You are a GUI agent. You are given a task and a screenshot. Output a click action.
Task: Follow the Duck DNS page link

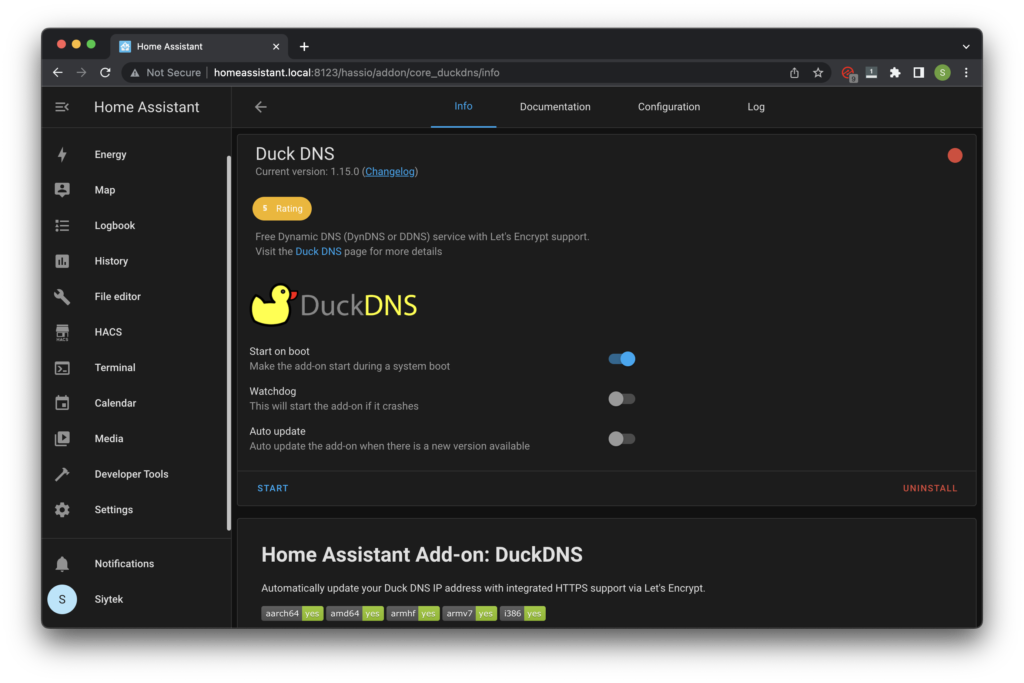[318, 251]
